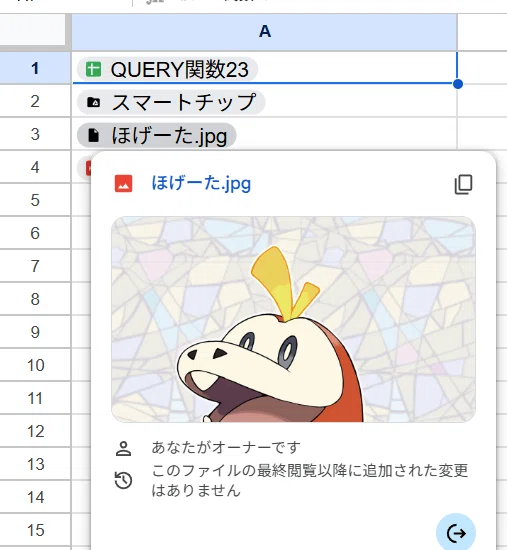Click the history clock icon in preview card
Screen dimensions: 507x550
click(124, 480)
